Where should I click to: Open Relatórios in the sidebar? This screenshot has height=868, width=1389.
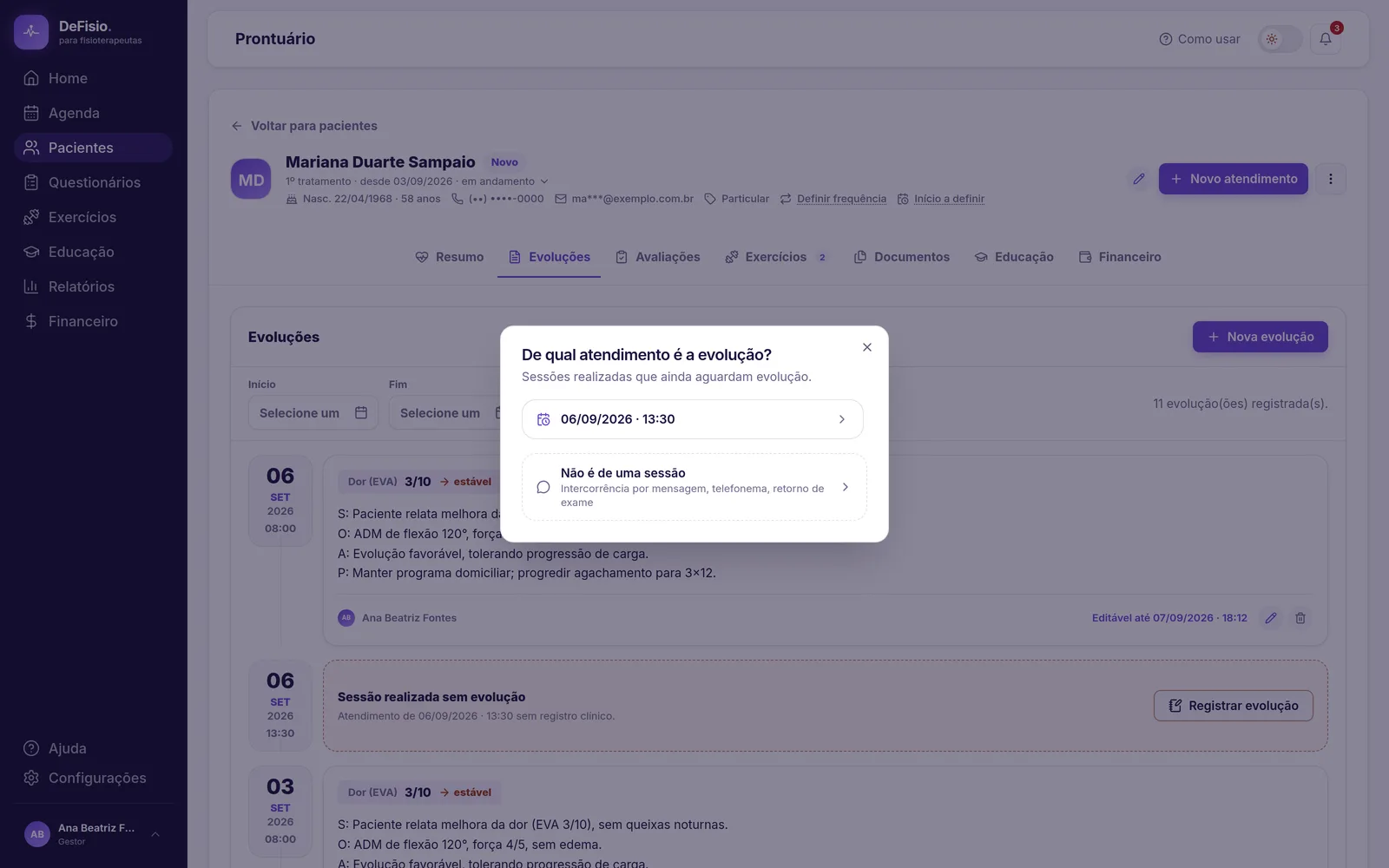click(x=94, y=286)
